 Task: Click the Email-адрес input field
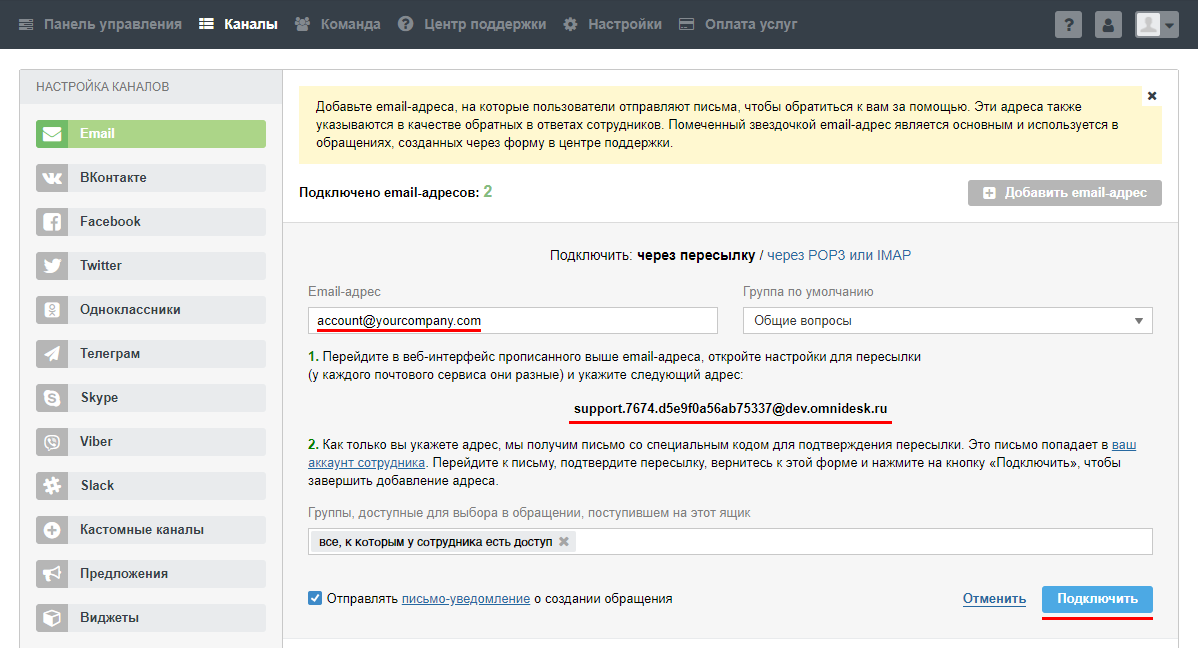point(513,320)
